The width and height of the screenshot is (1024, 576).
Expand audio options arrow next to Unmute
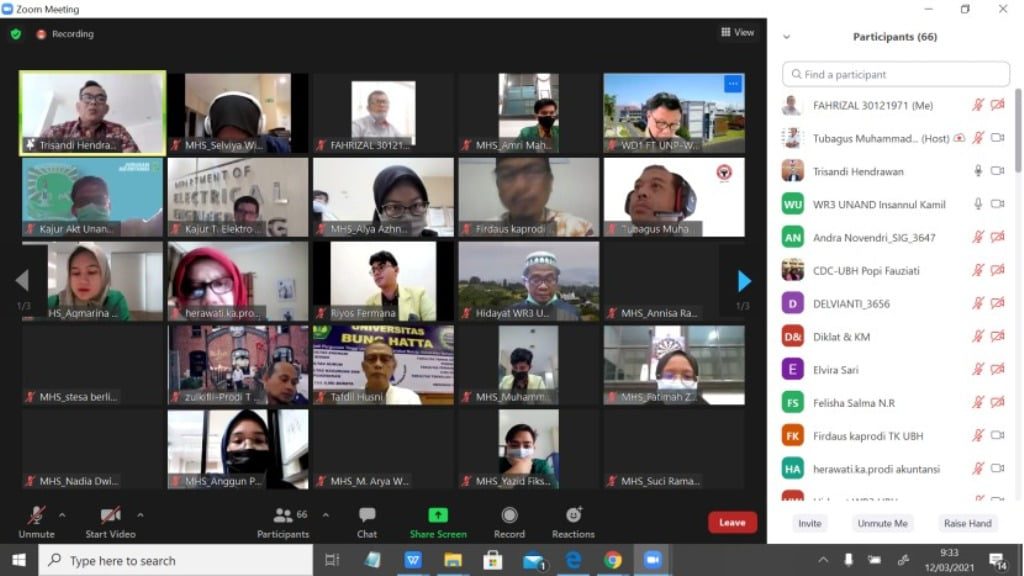click(62, 515)
